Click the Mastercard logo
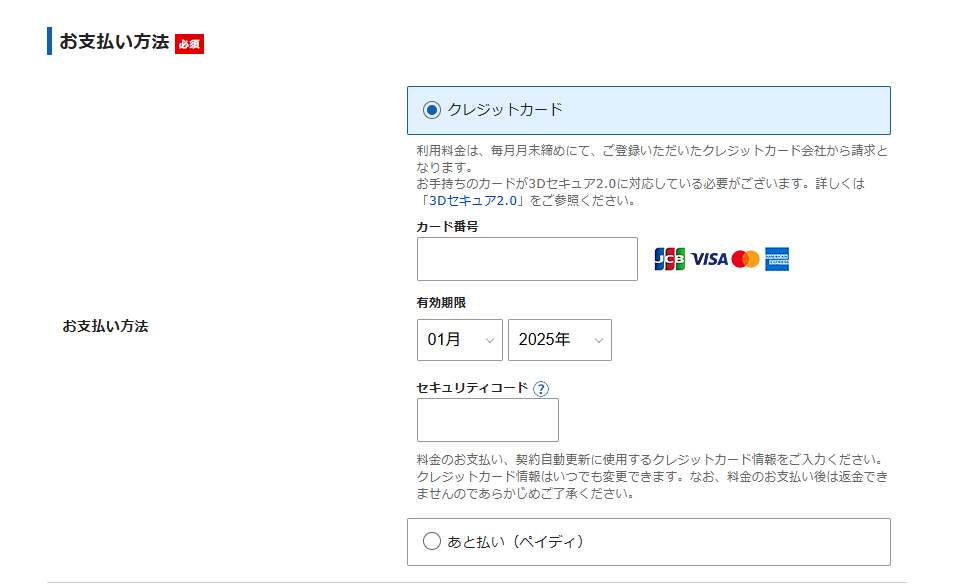Viewport: 958px width, 588px height. pyautogui.click(x=745, y=259)
